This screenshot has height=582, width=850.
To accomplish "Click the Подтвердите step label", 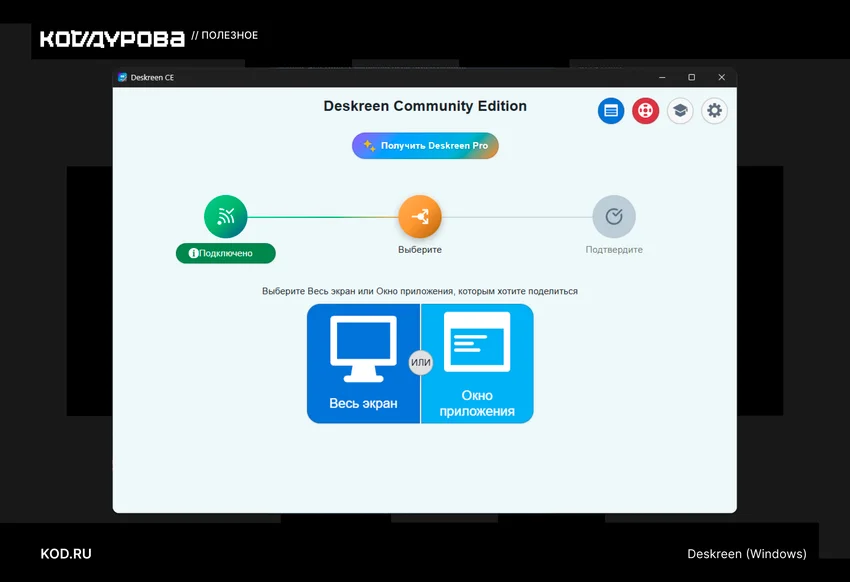I will click(x=614, y=250).
